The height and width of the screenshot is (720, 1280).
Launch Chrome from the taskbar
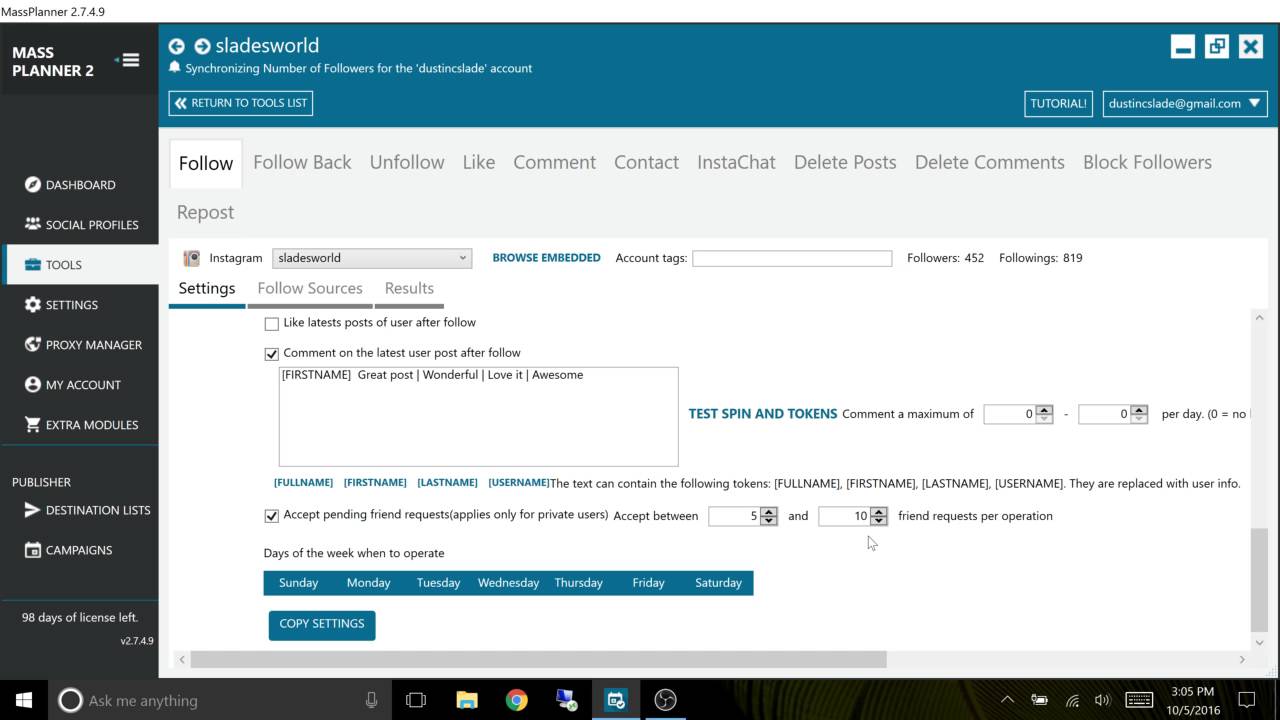point(516,700)
